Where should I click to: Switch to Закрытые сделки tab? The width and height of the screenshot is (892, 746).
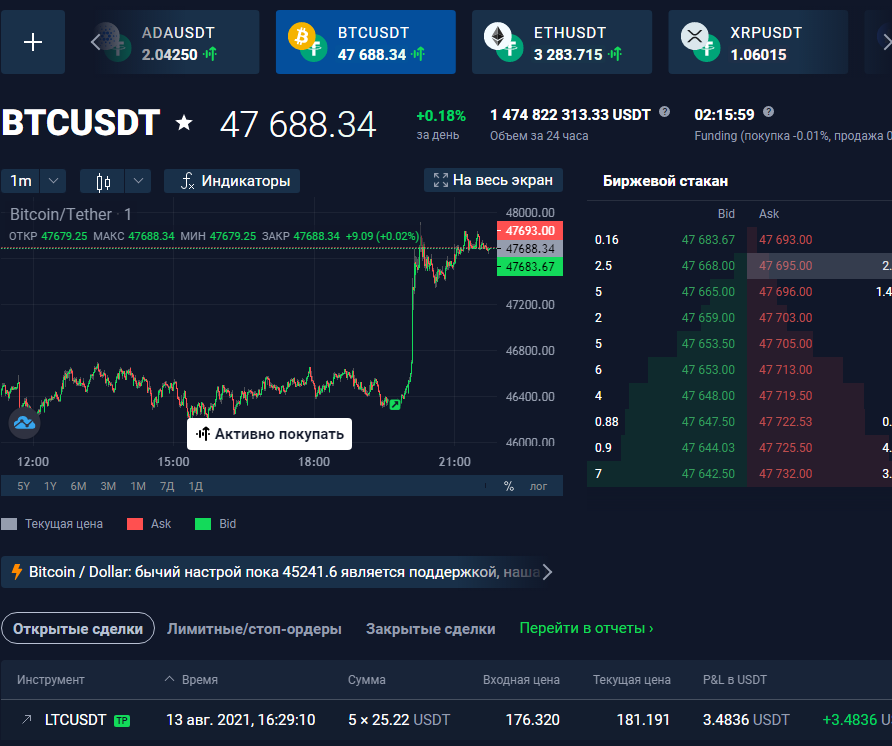click(431, 629)
